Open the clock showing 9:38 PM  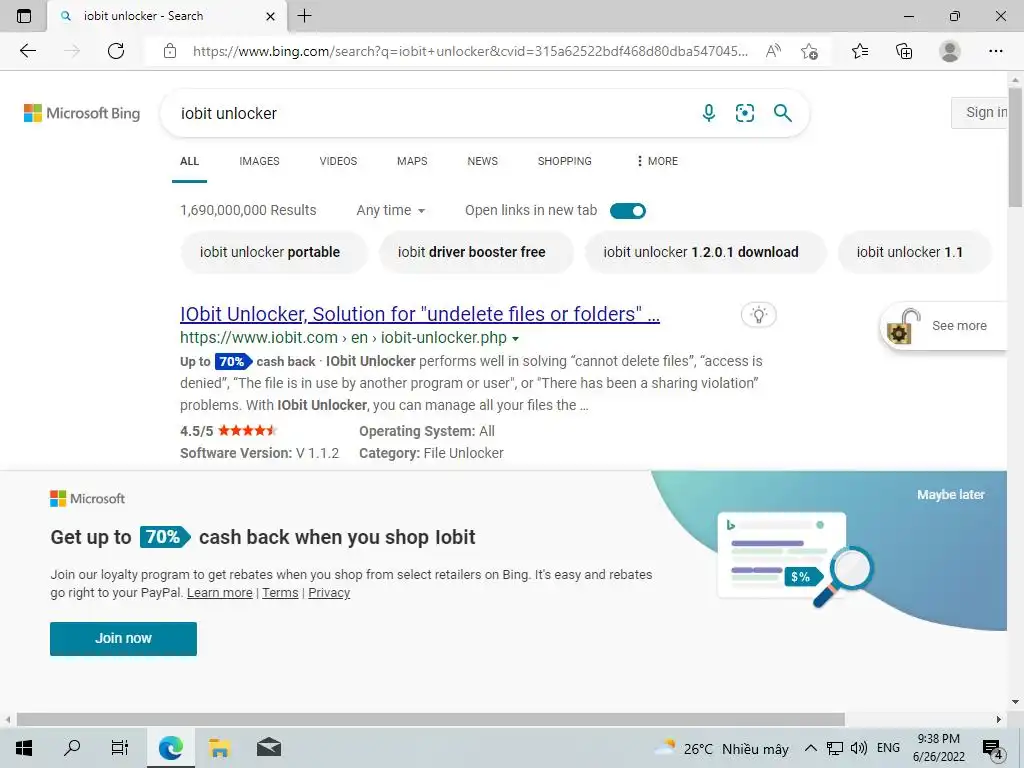click(x=938, y=748)
